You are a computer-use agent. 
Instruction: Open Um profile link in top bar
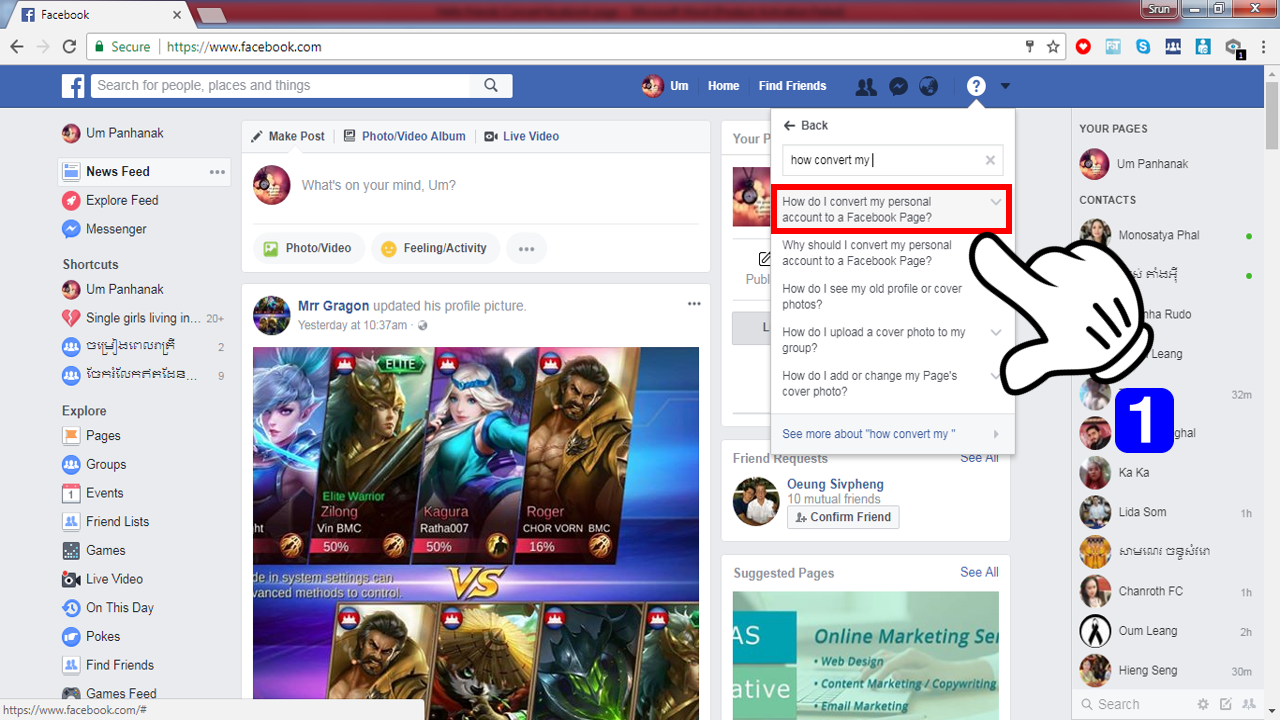666,86
